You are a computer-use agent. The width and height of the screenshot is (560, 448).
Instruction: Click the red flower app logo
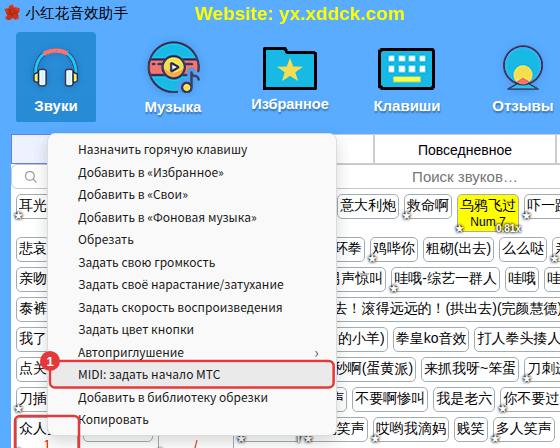pyautogui.click(x=12, y=13)
